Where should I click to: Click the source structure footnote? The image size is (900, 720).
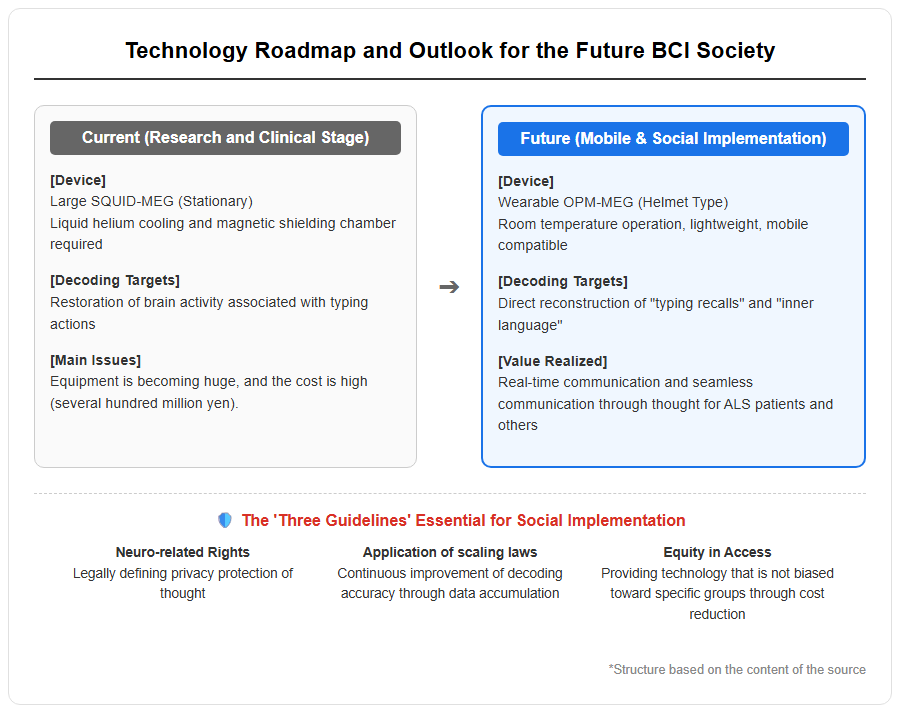737,669
